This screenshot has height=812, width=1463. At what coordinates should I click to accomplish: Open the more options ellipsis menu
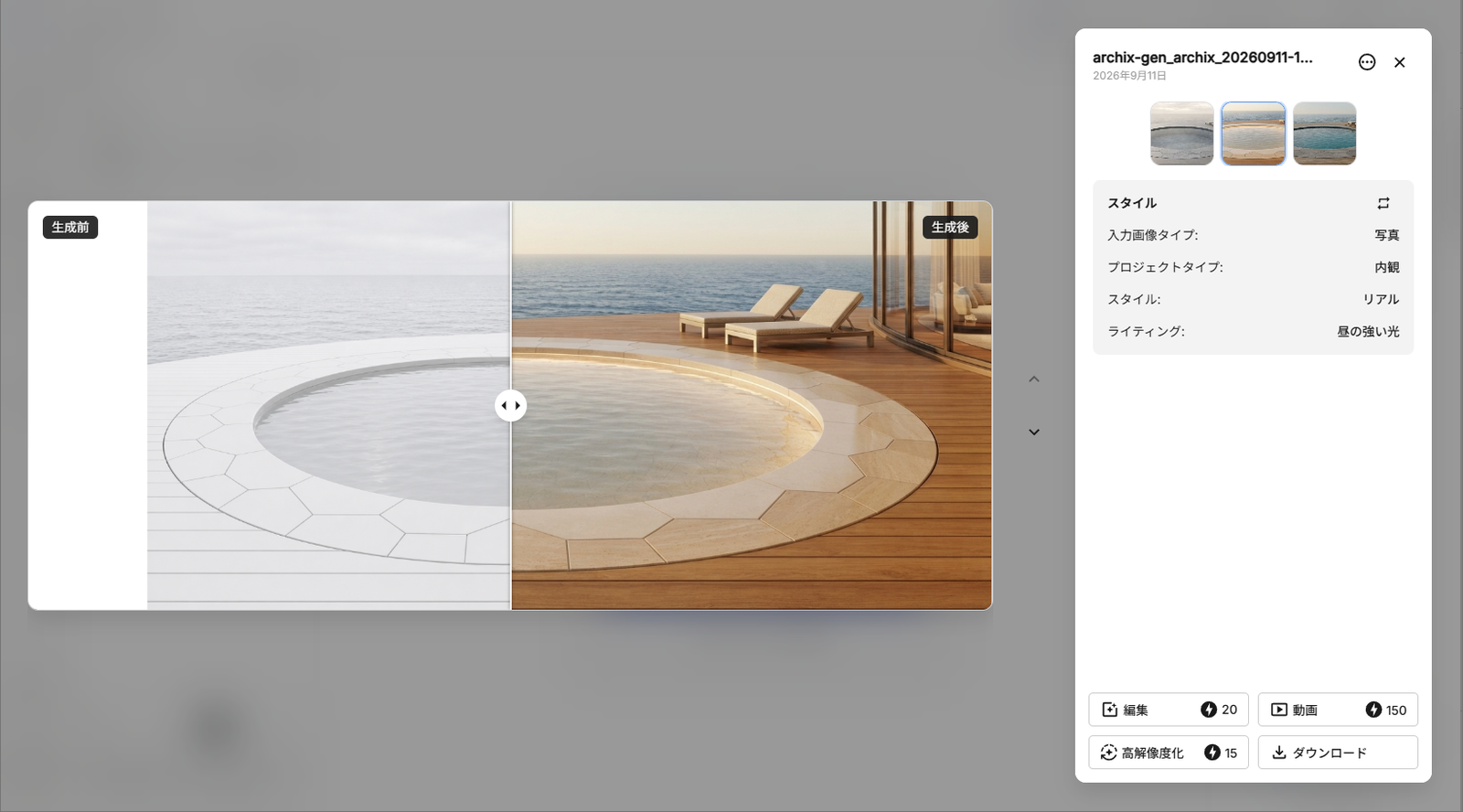click(x=1367, y=62)
